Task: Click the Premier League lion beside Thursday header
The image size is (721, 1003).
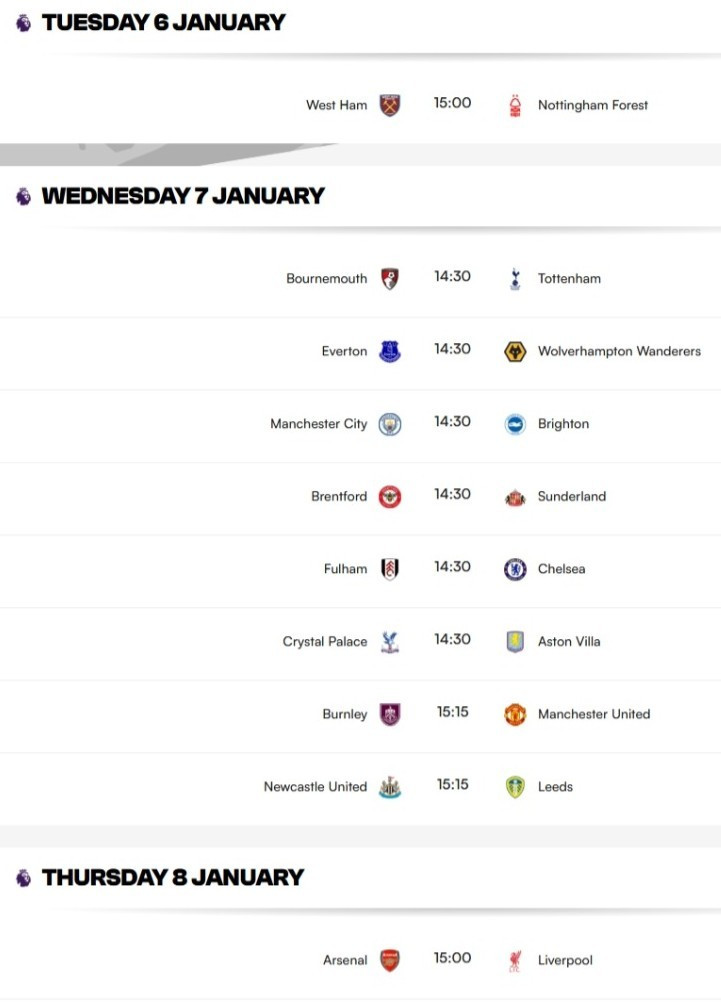Action: [x=19, y=877]
